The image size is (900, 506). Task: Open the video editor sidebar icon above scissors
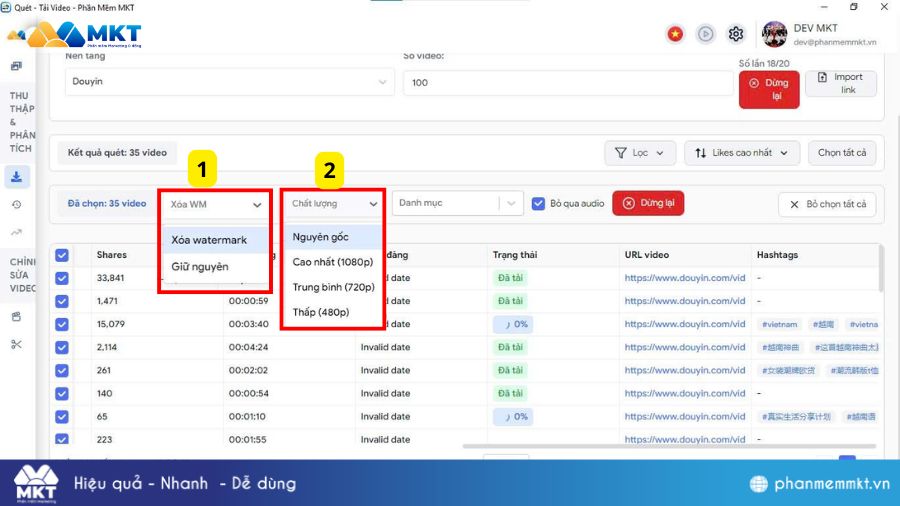(x=17, y=317)
